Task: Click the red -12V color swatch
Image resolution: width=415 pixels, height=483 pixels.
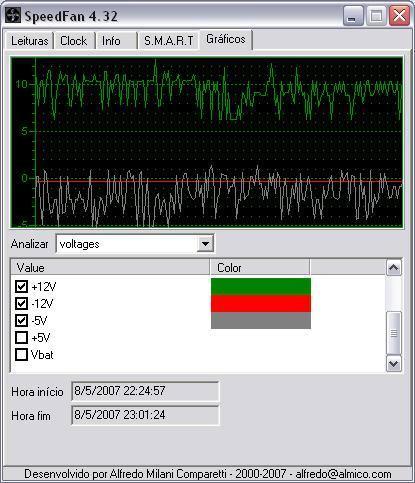Action: click(261, 303)
